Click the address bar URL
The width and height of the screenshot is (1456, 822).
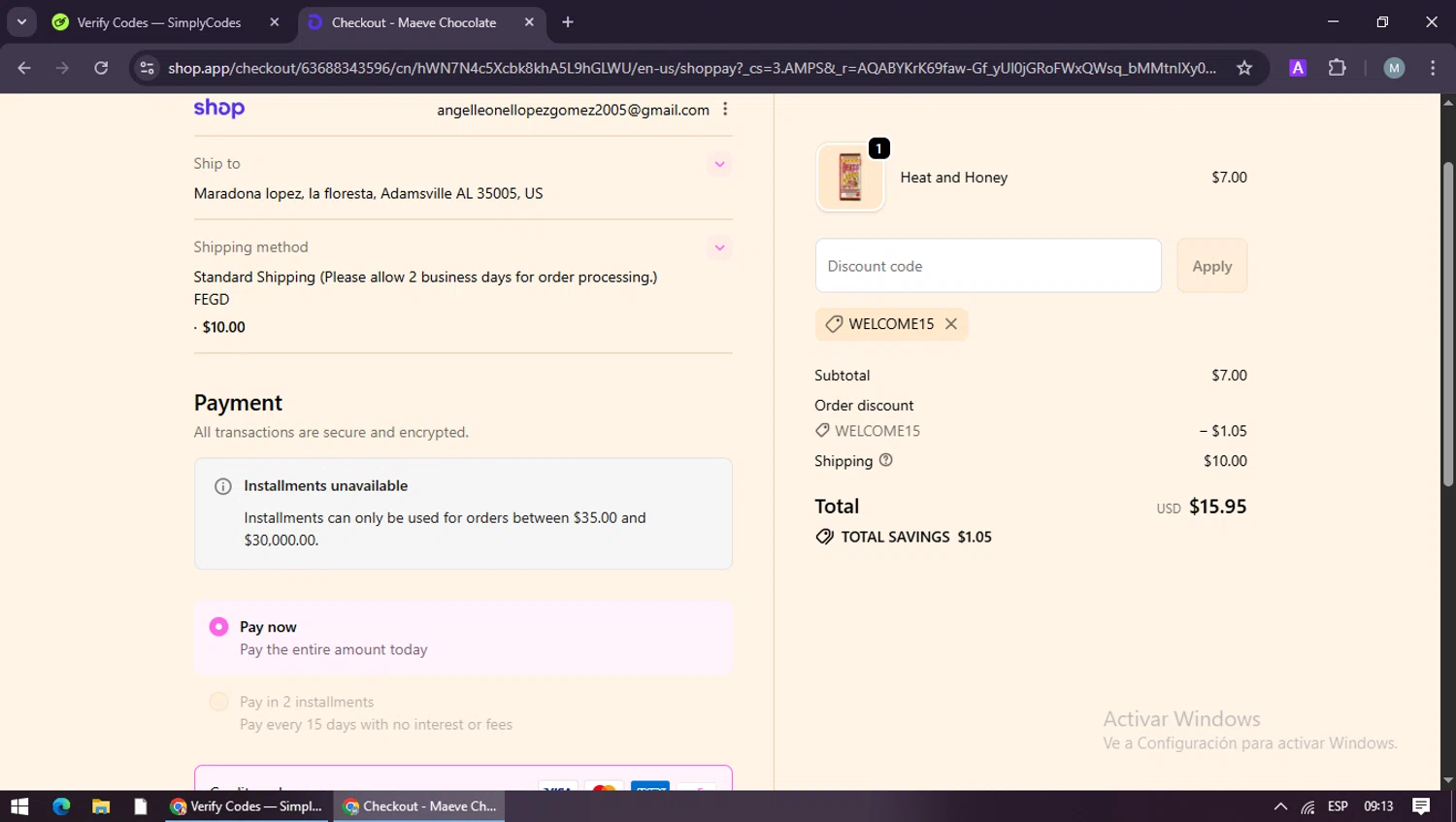pyautogui.click(x=691, y=68)
